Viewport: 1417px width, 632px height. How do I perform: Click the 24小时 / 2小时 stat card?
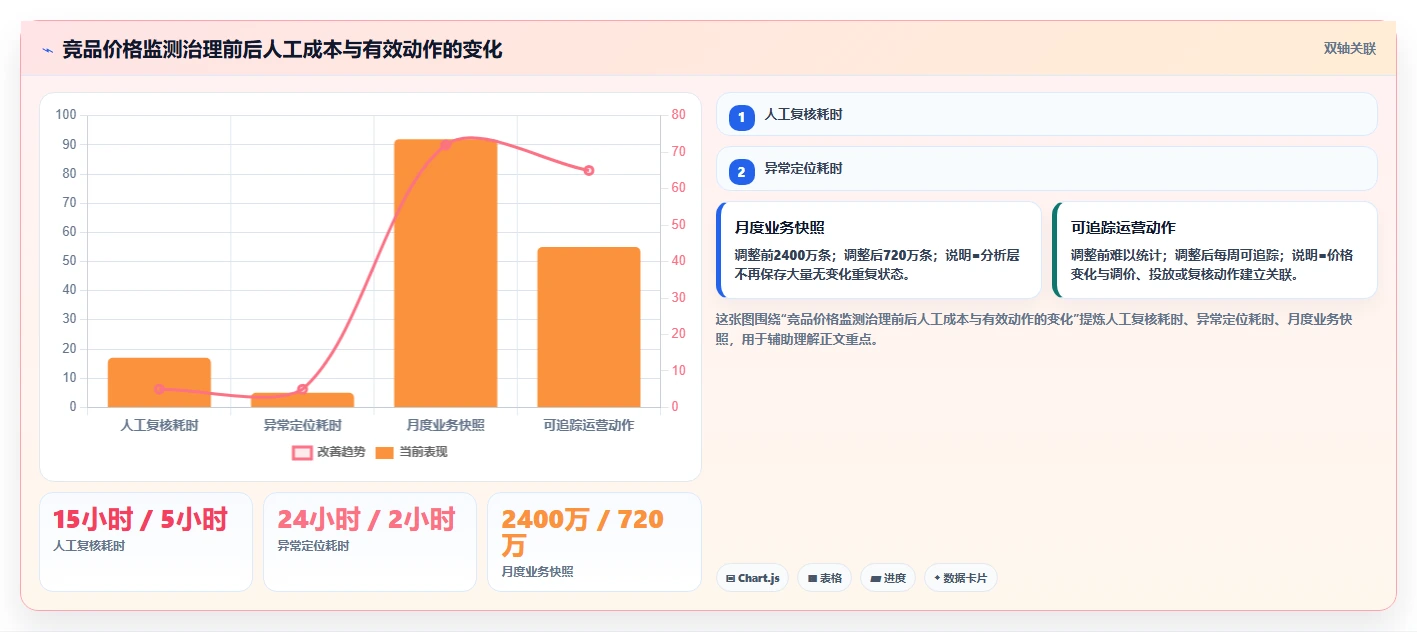point(370,542)
